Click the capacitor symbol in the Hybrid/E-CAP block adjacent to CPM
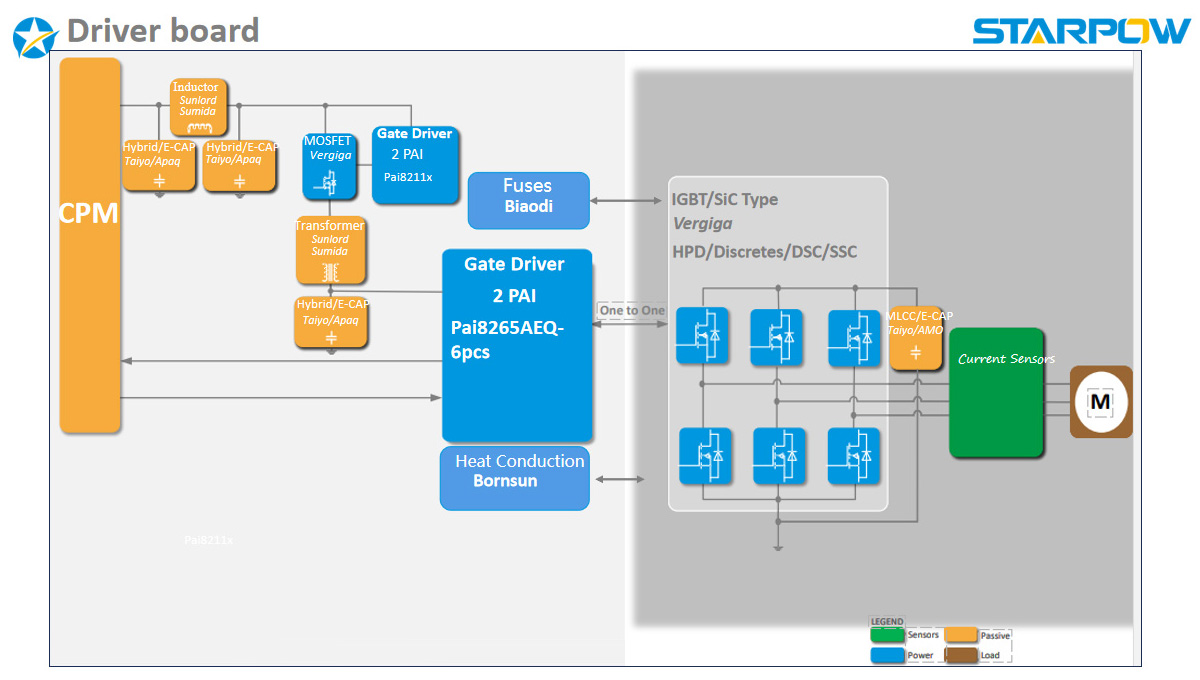The height and width of the screenshot is (680, 1200). (159, 180)
